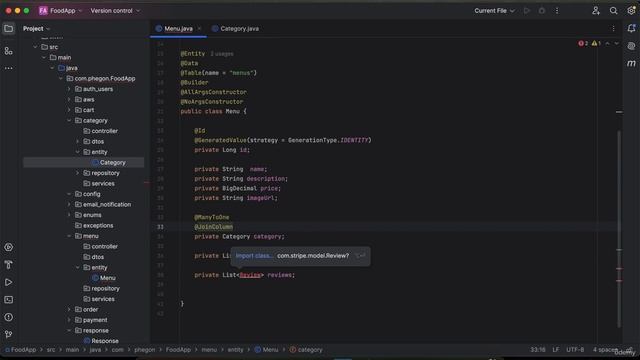Click the editor vertical scrollbar
Image resolution: width=640 pixels, height=360 pixels.
pyautogui.click(x=619, y=229)
